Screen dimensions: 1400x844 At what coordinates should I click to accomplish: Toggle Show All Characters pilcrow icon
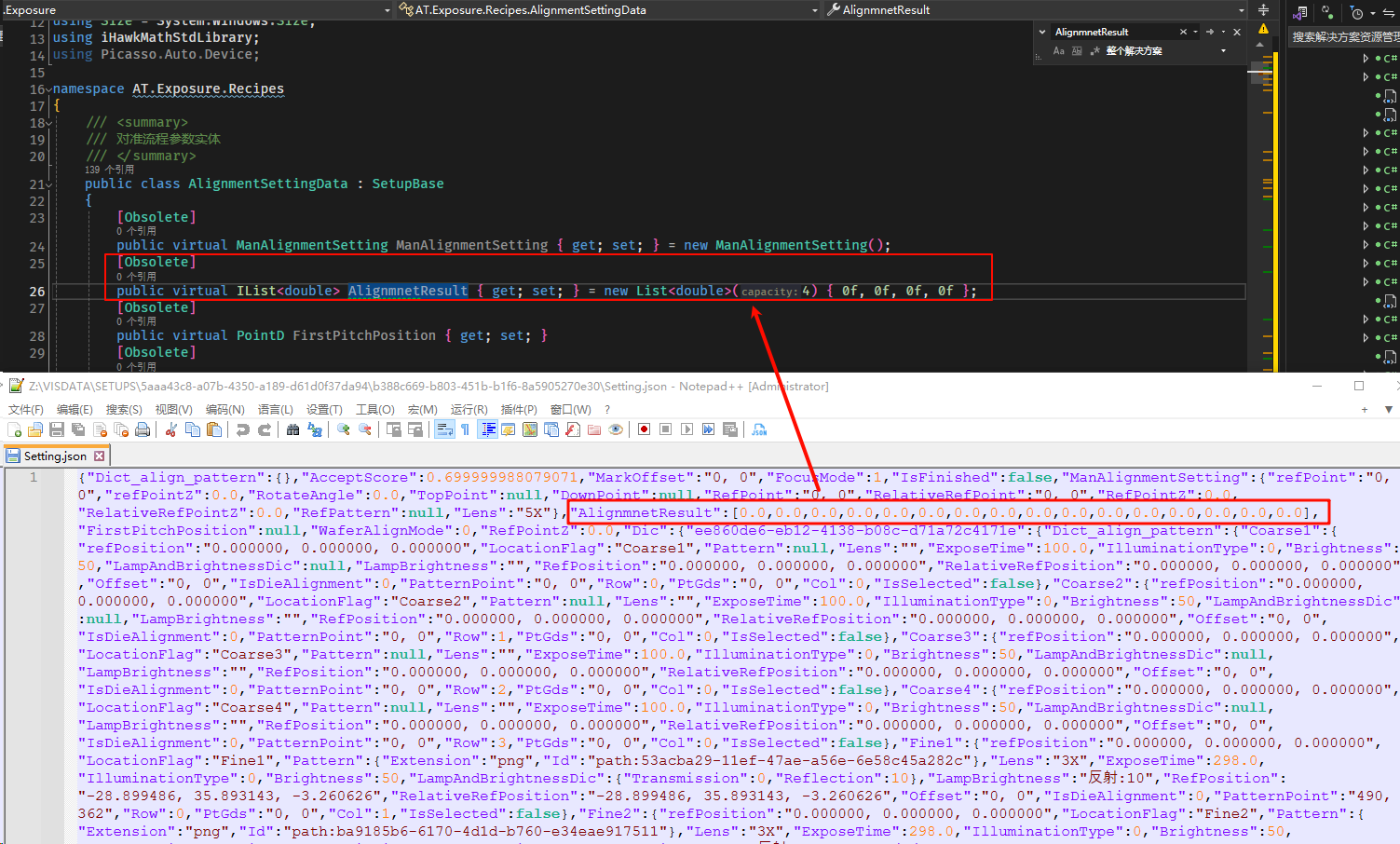pyautogui.click(x=465, y=429)
